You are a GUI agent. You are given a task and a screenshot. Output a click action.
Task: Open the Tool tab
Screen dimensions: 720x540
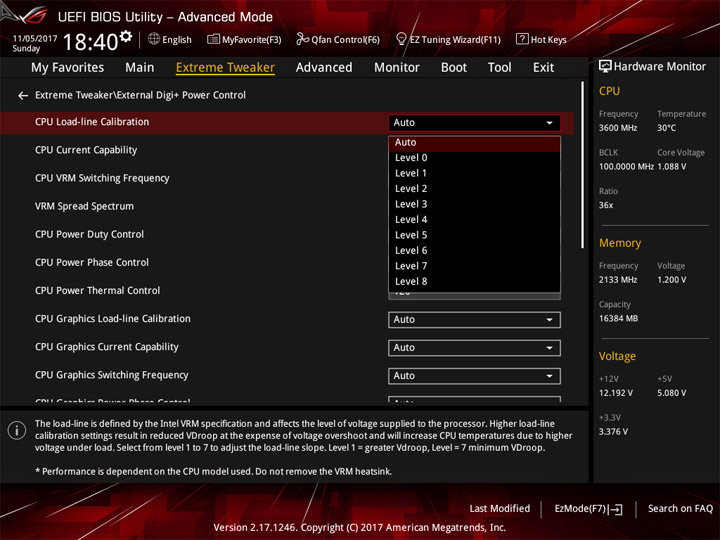point(500,68)
